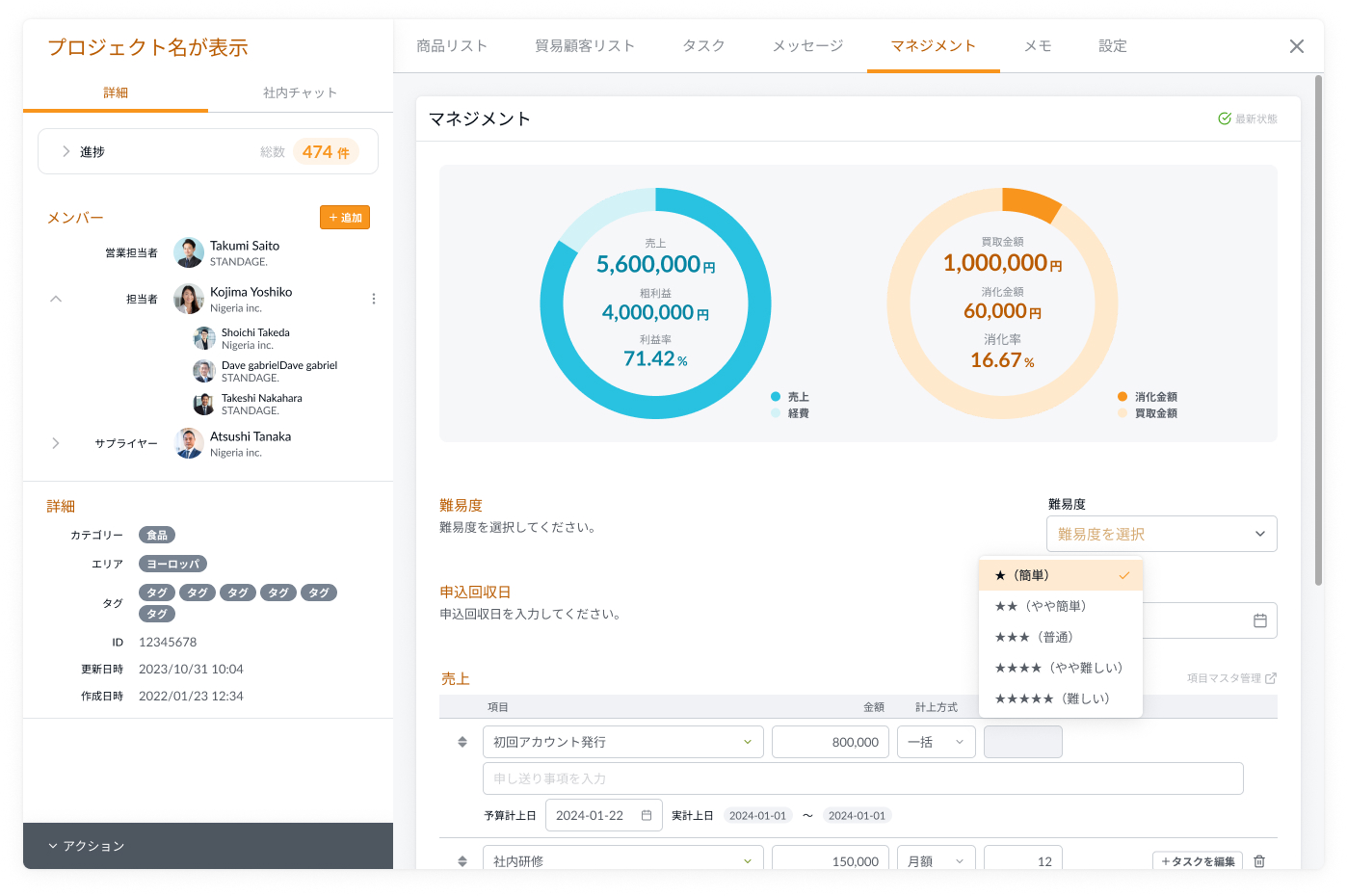Viewport: 1347px width, 896px height.
Task: Choose ★（簡単）difficulty option
Action: [x=1061, y=575]
